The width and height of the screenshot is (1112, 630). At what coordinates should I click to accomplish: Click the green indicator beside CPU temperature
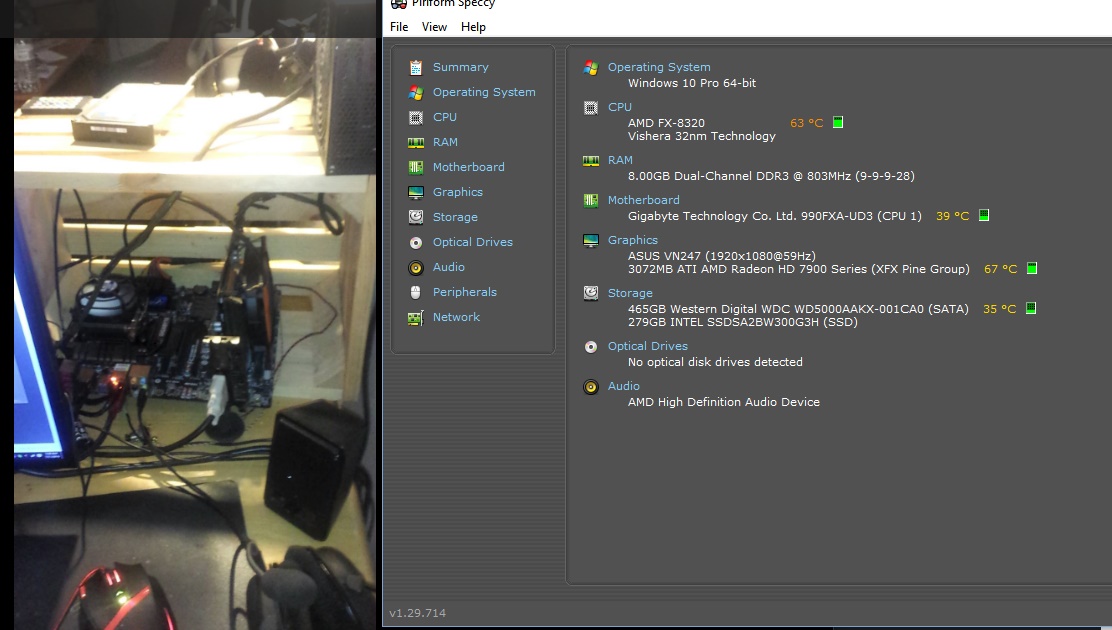pos(838,123)
